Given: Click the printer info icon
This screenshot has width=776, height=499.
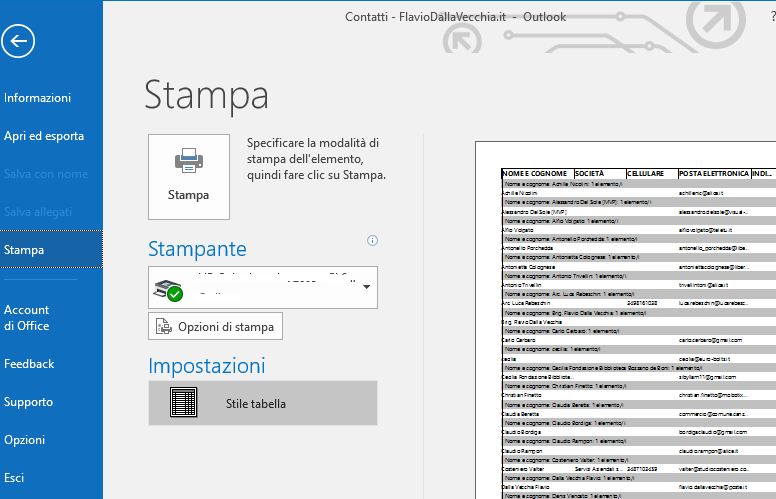Looking at the screenshot, I should (x=372, y=241).
